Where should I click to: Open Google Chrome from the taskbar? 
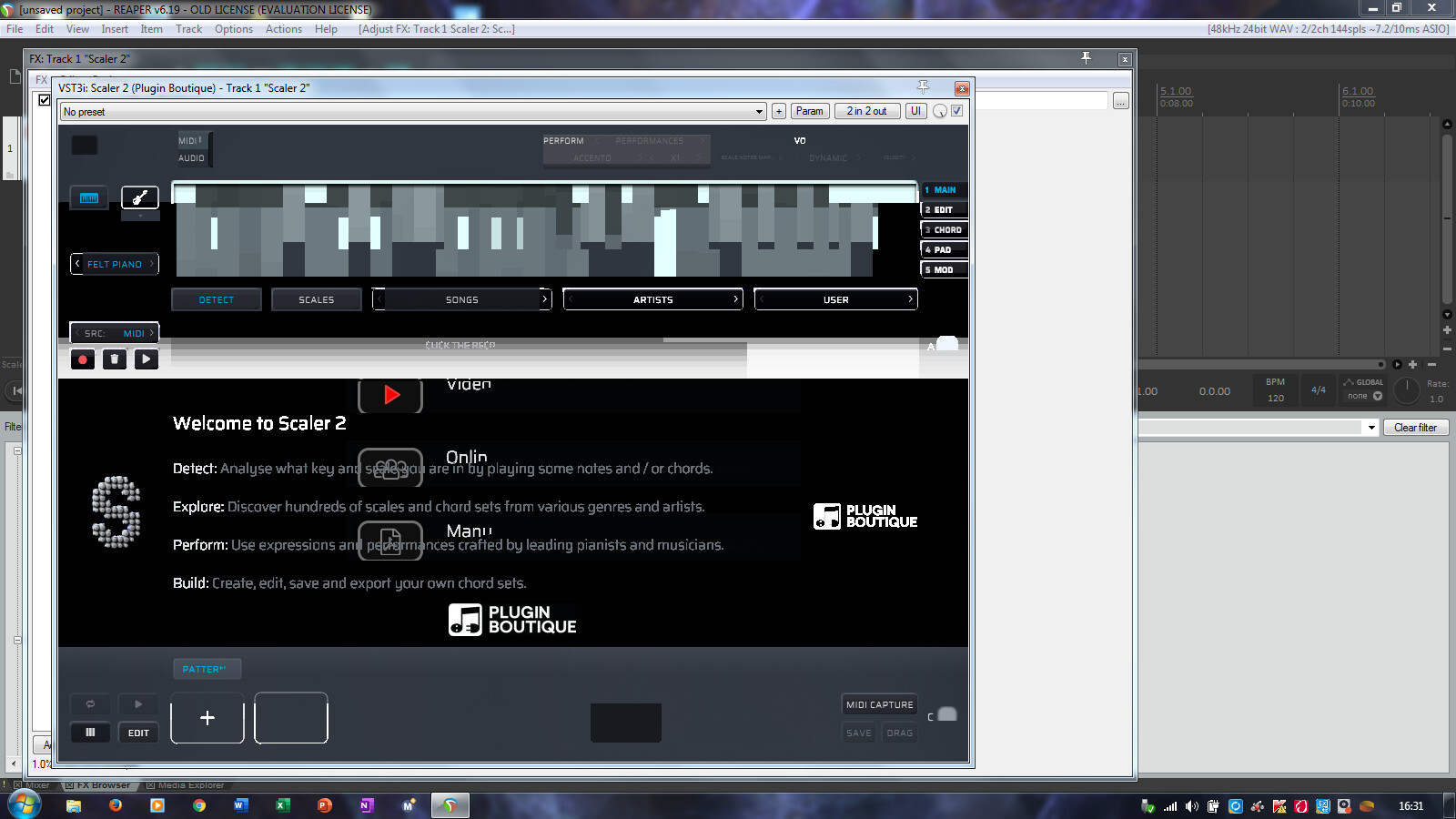(x=199, y=805)
